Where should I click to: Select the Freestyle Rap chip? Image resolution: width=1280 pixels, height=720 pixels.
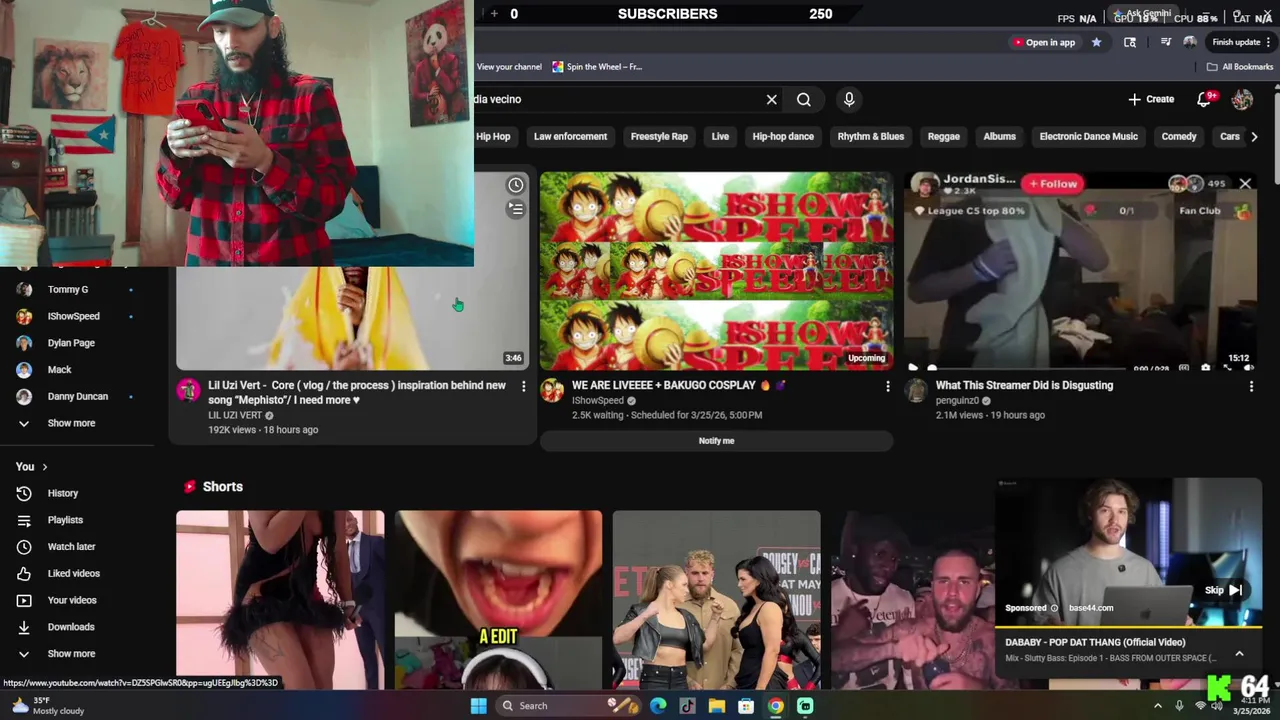[x=659, y=137]
